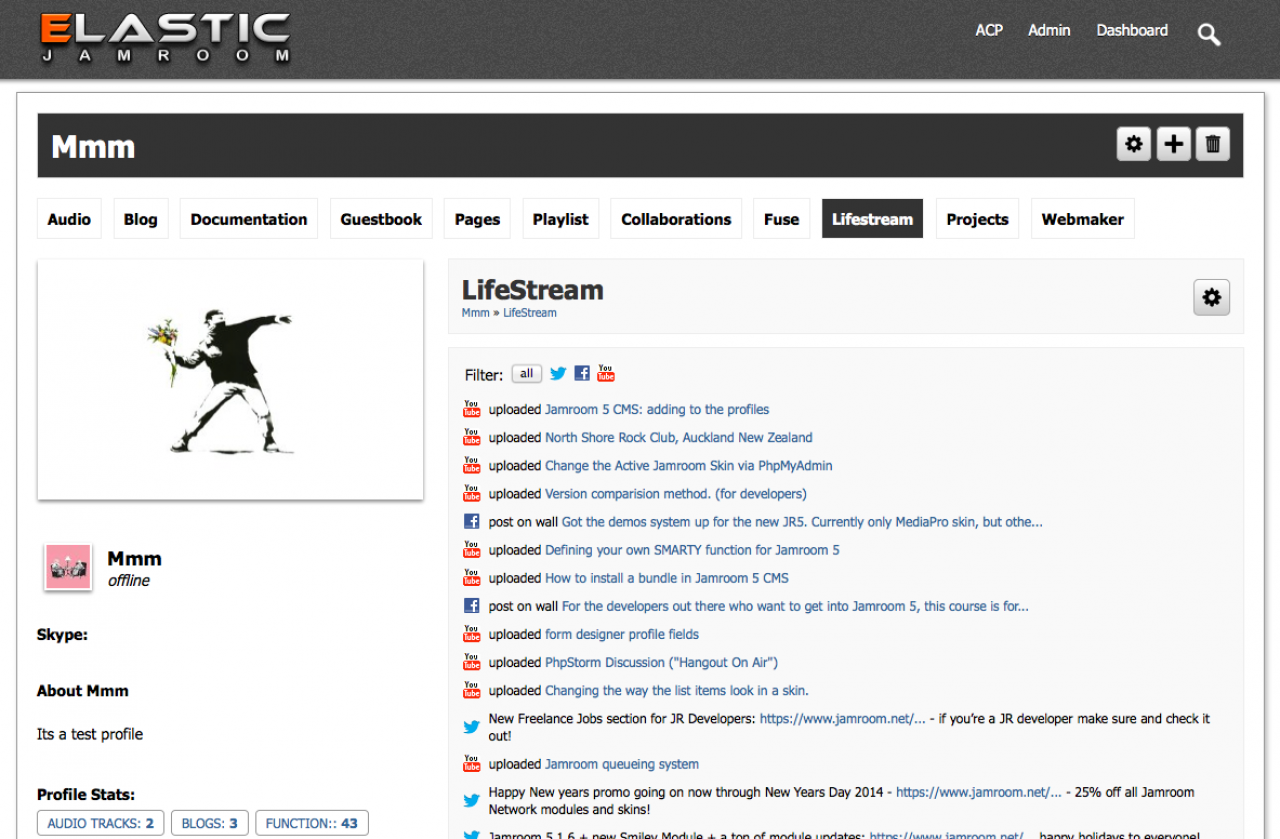
Task: Switch to the Audio tab
Action: click(x=69, y=219)
